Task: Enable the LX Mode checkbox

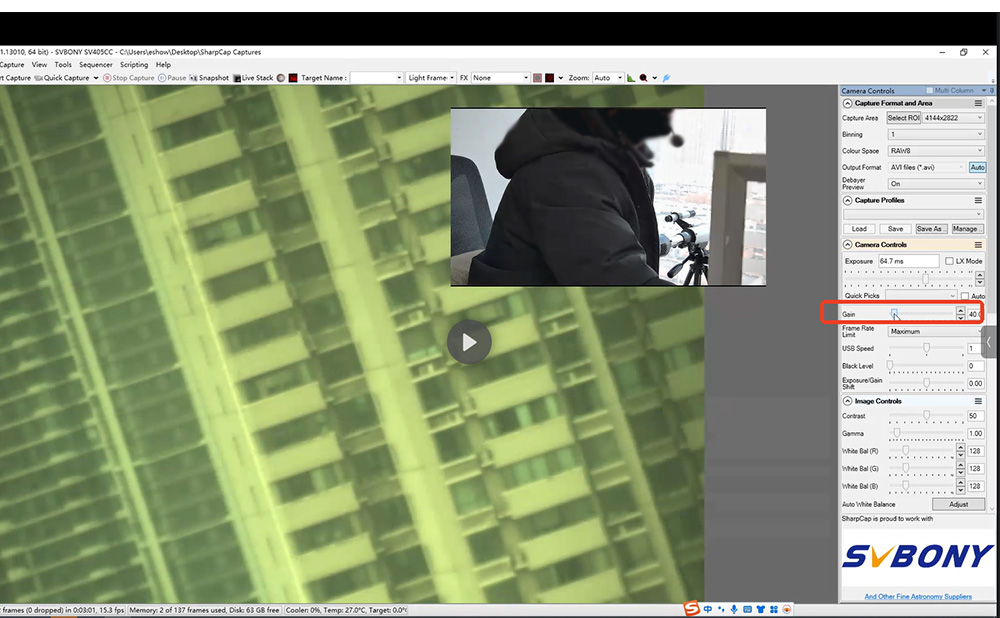Action: tap(949, 261)
